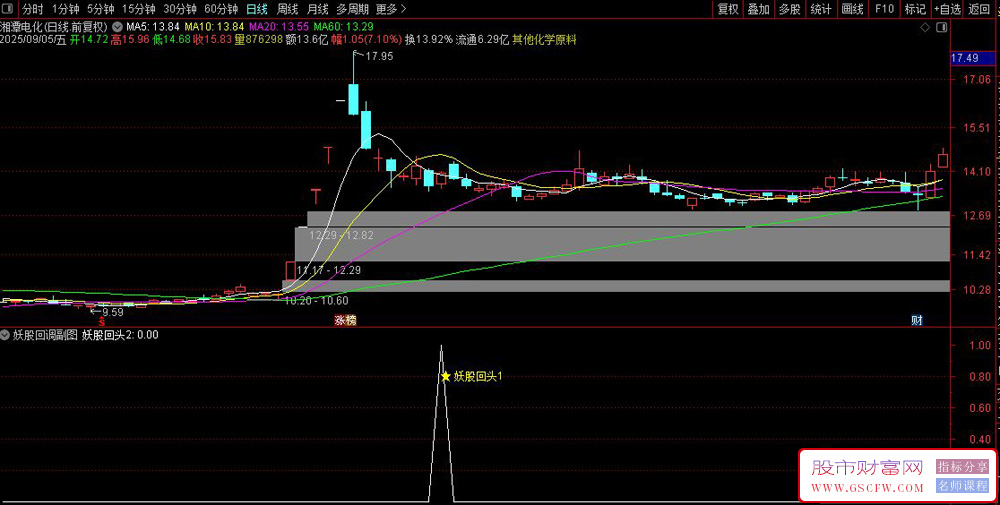Select the 1分钟 period tab
The width and height of the screenshot is (1000, 505).
[x=65, y=9]
